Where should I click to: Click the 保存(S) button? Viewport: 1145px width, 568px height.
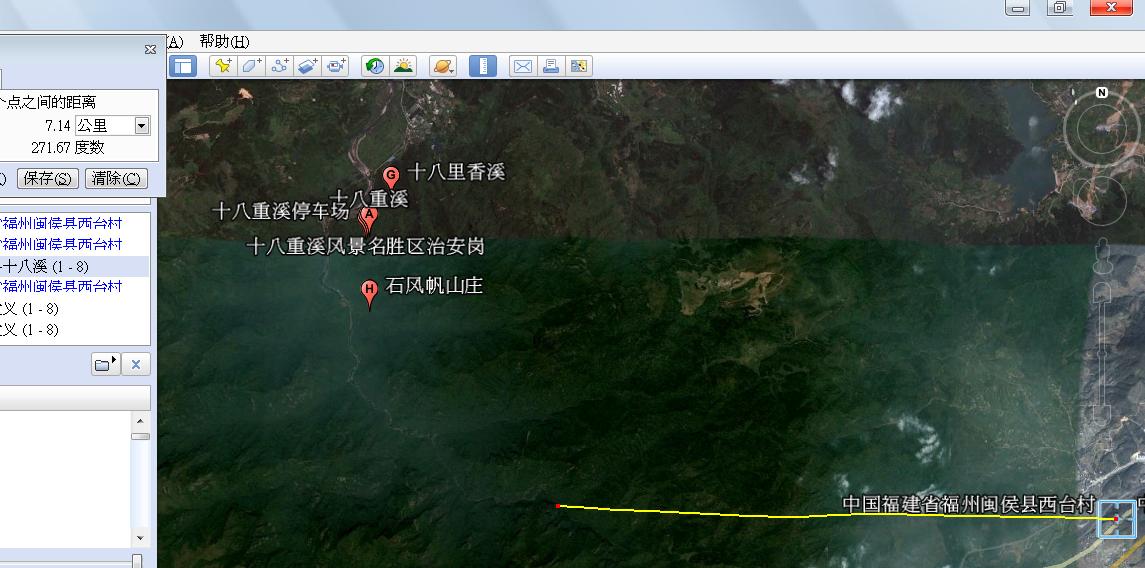click(47, 178)
